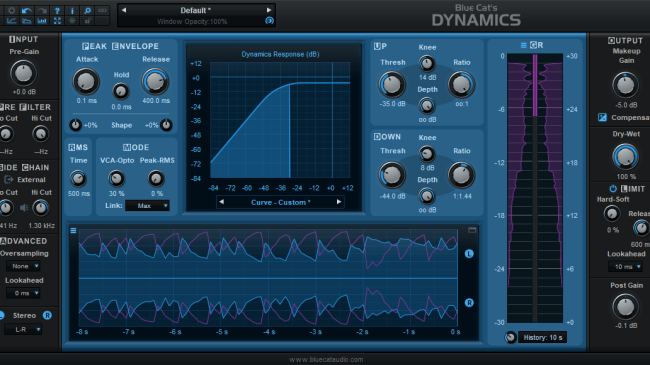Click the Up Knee knob

427,63
